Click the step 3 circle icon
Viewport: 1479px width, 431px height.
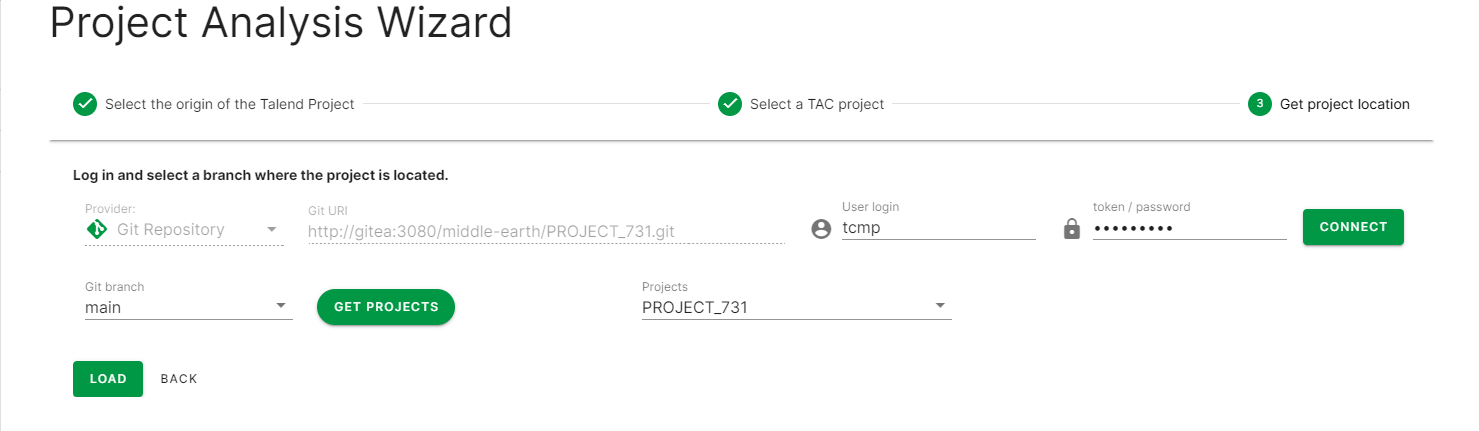coord(1260,104)
